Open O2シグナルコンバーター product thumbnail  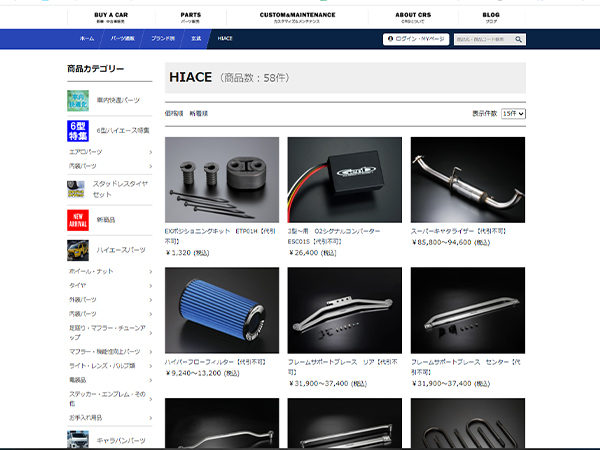pos(345,180)
